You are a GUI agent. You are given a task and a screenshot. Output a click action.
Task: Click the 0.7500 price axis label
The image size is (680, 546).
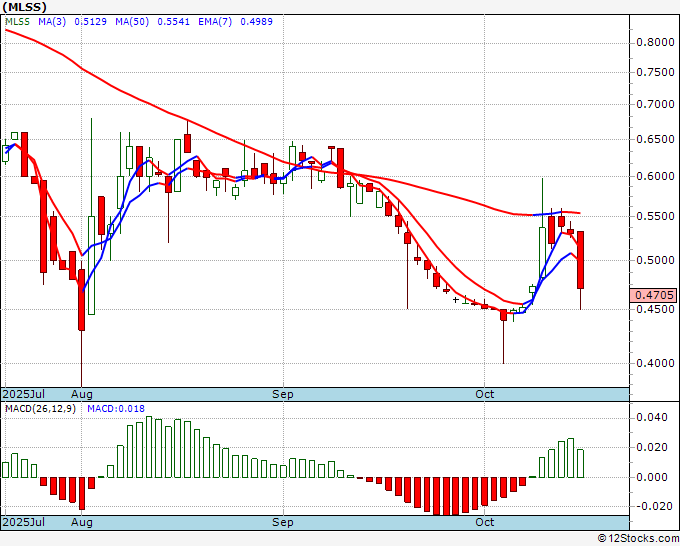[x=655, y=72]
